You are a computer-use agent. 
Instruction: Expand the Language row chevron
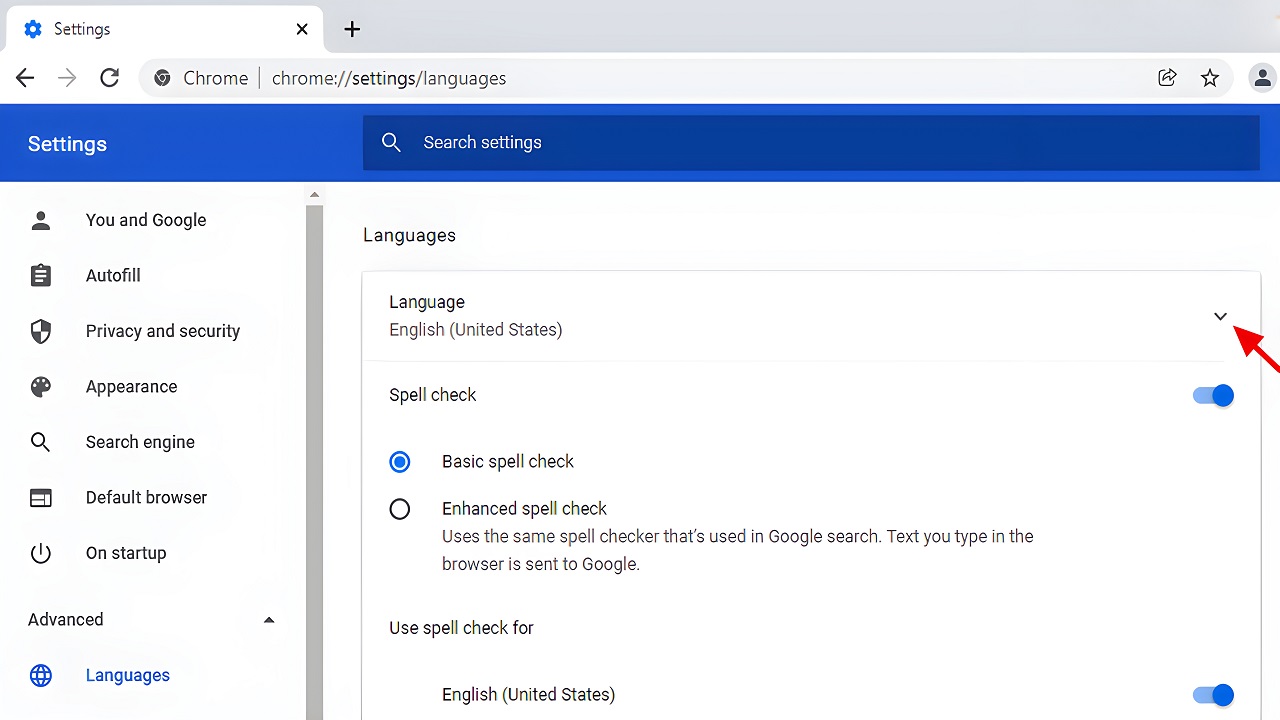point(1220,316)
